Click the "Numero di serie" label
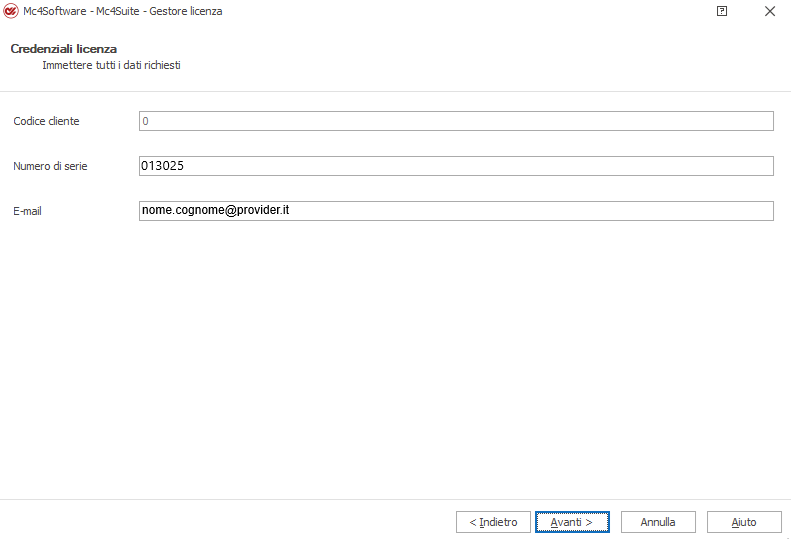791x539 pixels. [50, 166]
